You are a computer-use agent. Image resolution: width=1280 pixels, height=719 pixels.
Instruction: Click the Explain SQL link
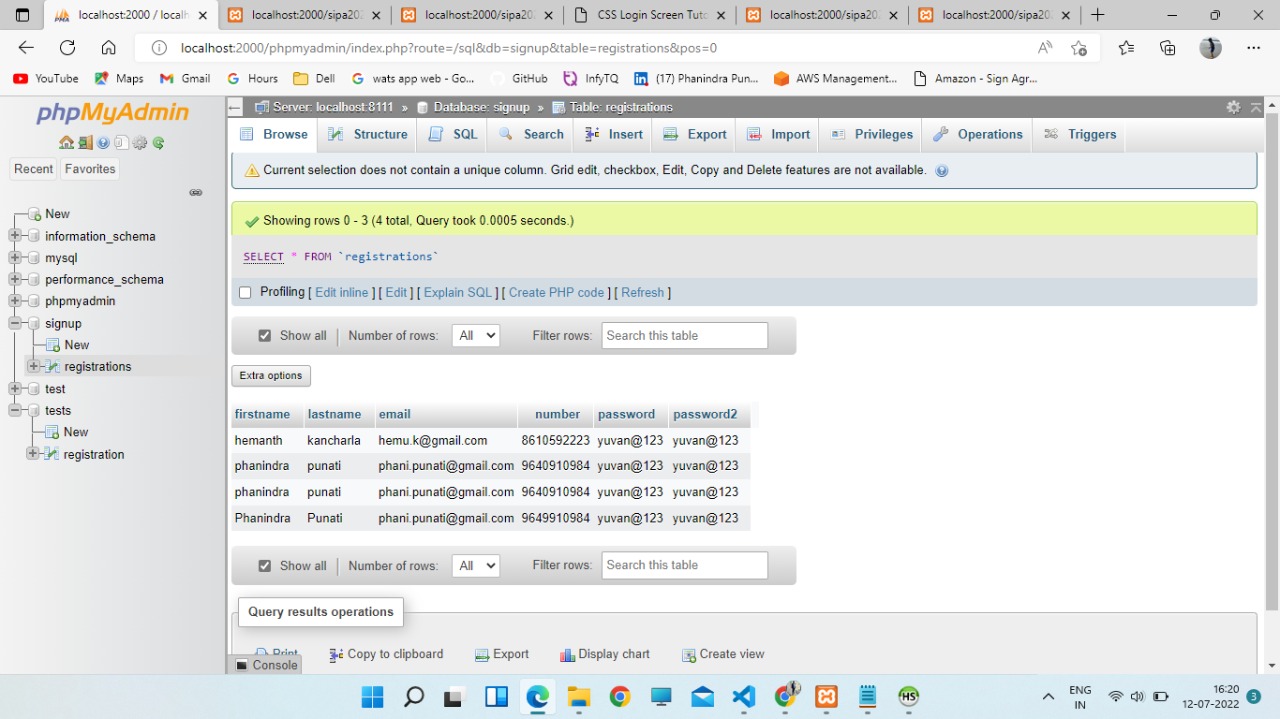tap(458, 293)
